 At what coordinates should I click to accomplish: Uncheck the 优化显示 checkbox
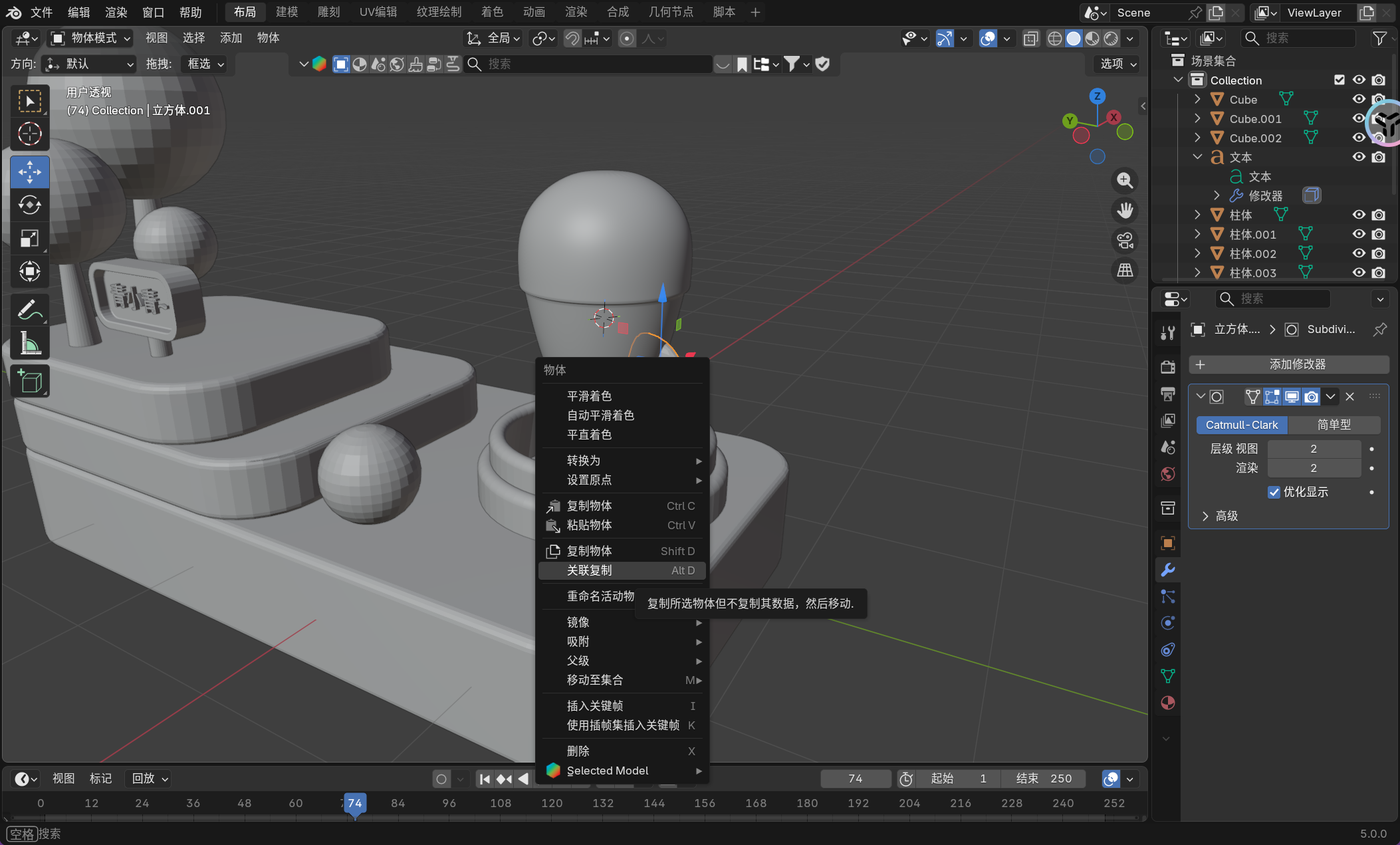(x=1274, y=492)
